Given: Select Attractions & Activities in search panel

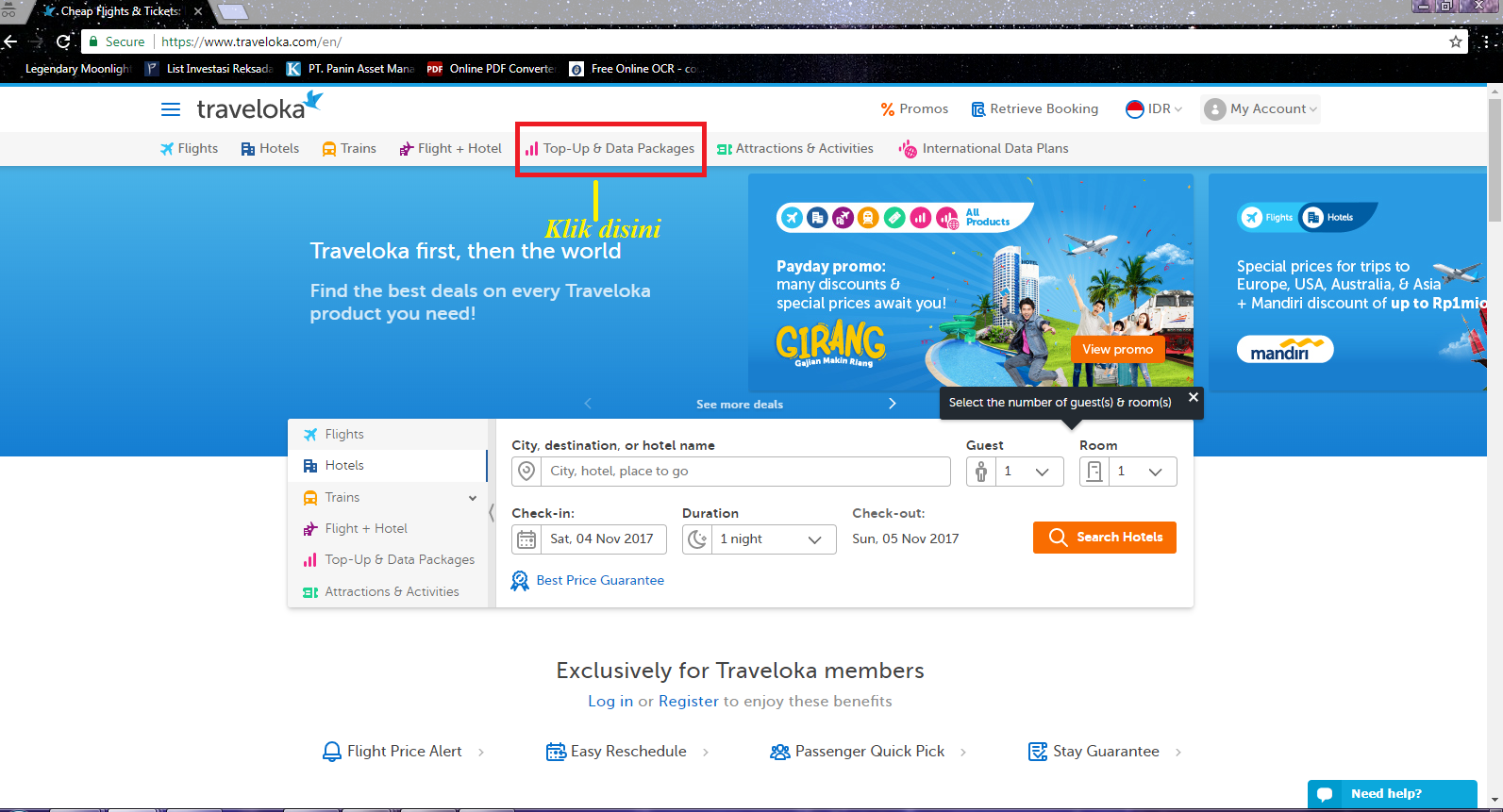Looking at the screenshot, I should (387, 592).
